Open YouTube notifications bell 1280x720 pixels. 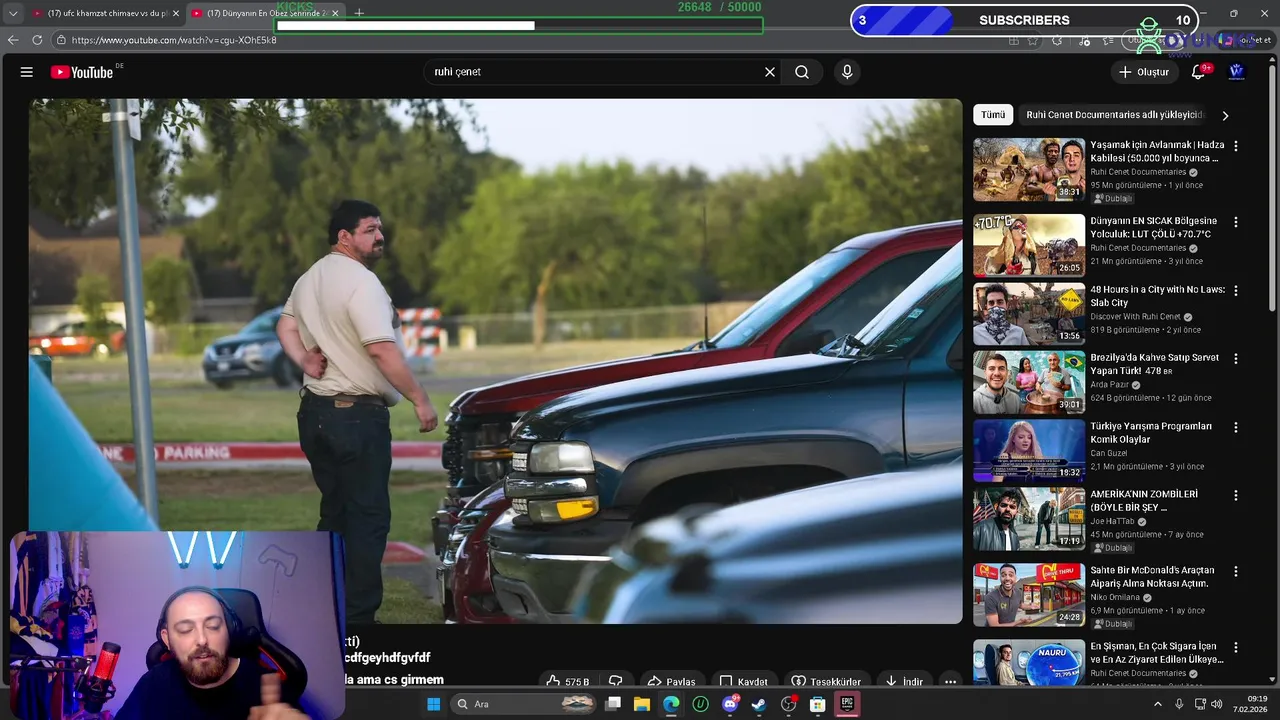[x=1199, y=72]
